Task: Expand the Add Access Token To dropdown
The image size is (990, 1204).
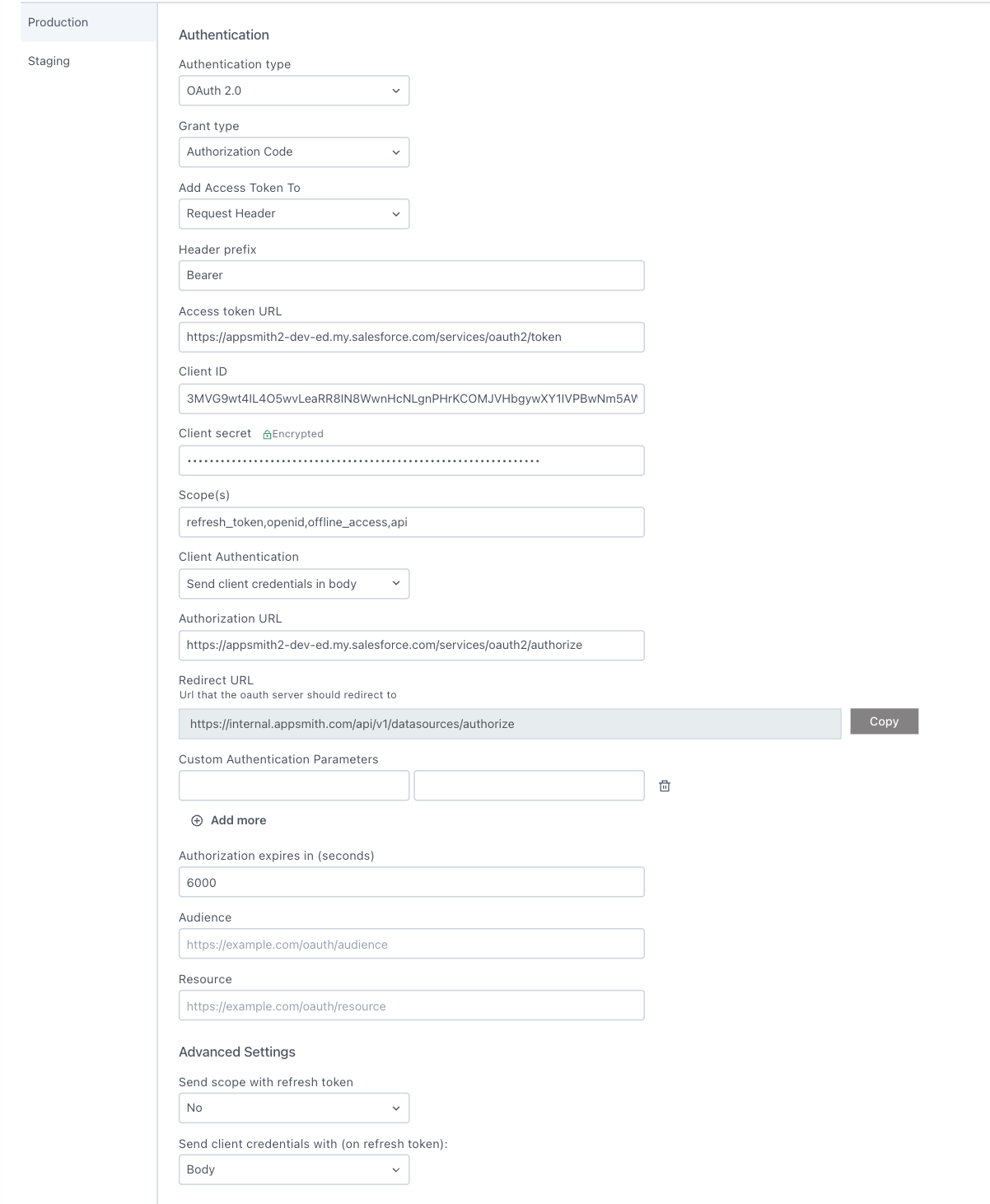Action: point(293,213)
